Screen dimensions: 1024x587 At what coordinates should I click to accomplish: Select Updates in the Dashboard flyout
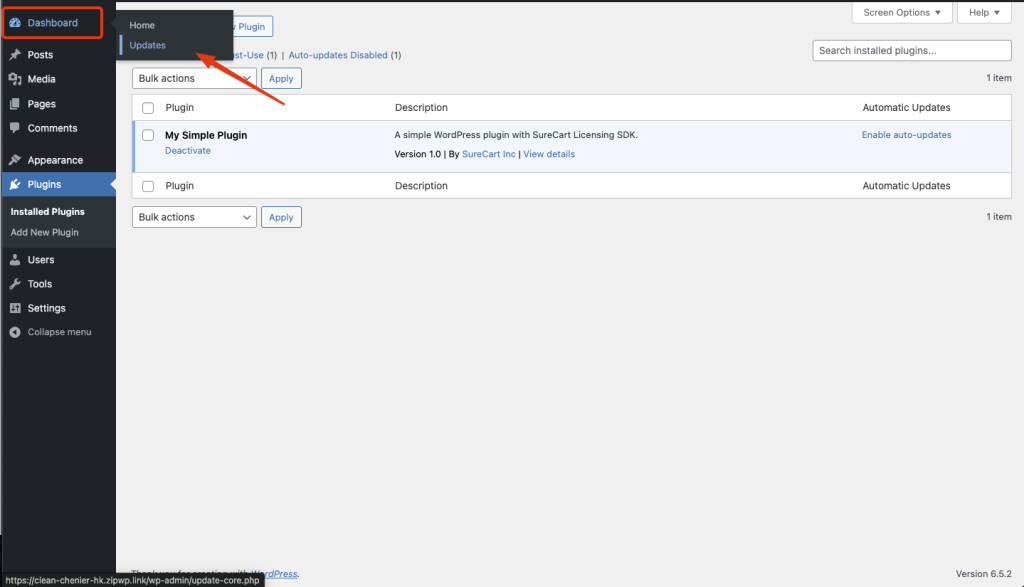tap(148, 45)
